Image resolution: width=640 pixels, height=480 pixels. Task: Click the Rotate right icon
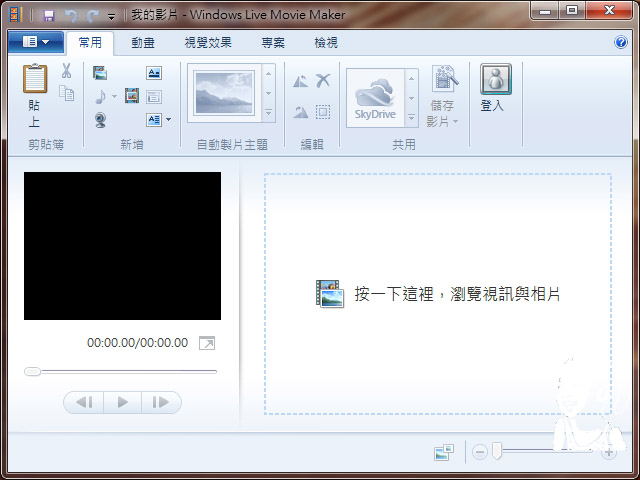(301, 112)
